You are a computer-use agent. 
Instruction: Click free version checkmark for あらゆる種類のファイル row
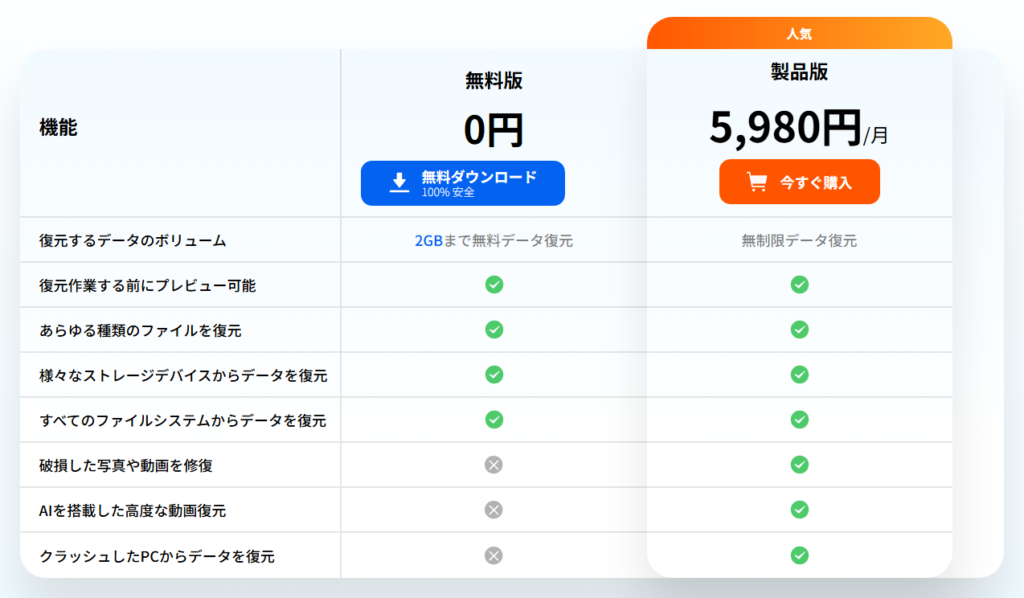494,329
